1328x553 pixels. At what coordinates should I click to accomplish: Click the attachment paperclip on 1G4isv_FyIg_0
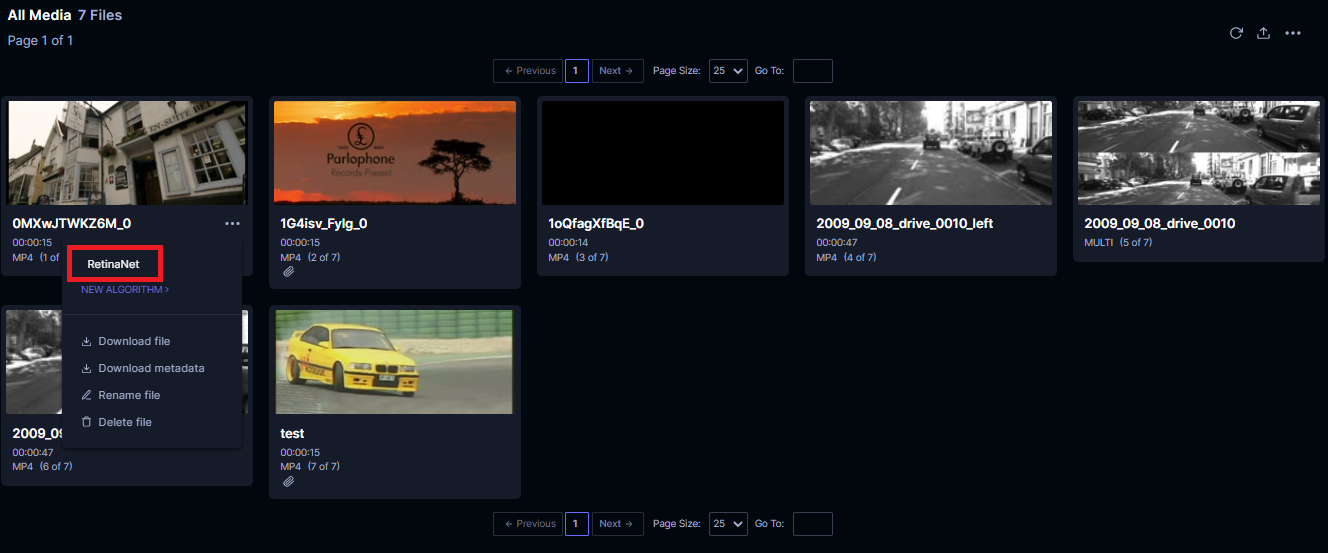coord(289,271)
